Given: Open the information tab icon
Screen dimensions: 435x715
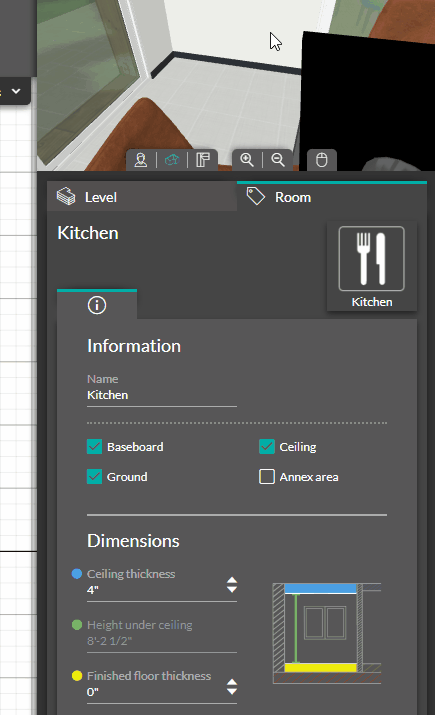Looking at the screenshot, I should coord(97,305).
